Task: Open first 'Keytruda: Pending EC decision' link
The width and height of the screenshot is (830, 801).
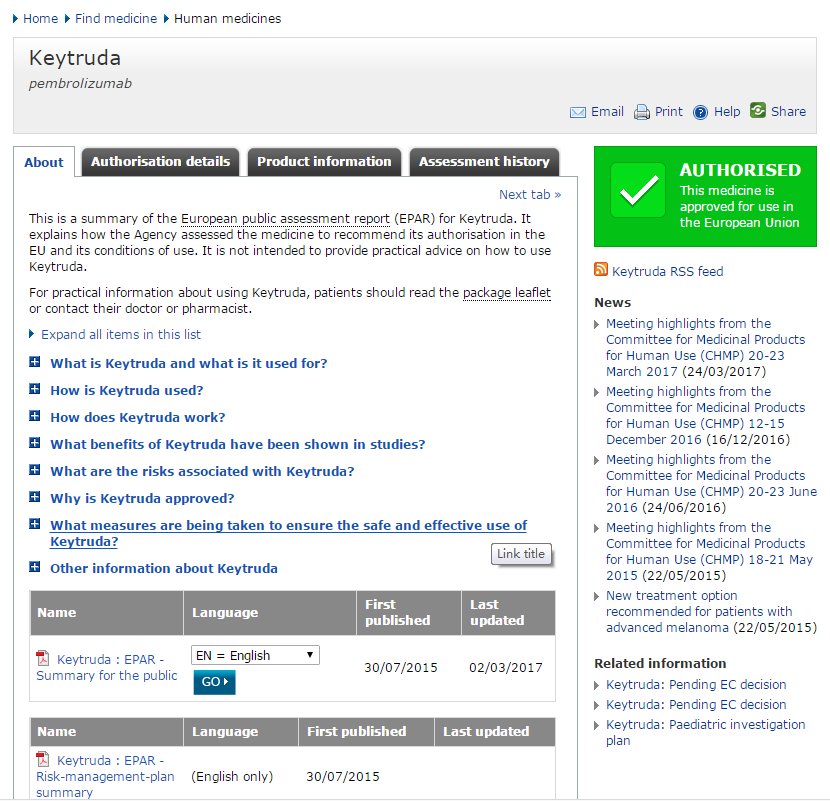Action: (x=696, y=685)
